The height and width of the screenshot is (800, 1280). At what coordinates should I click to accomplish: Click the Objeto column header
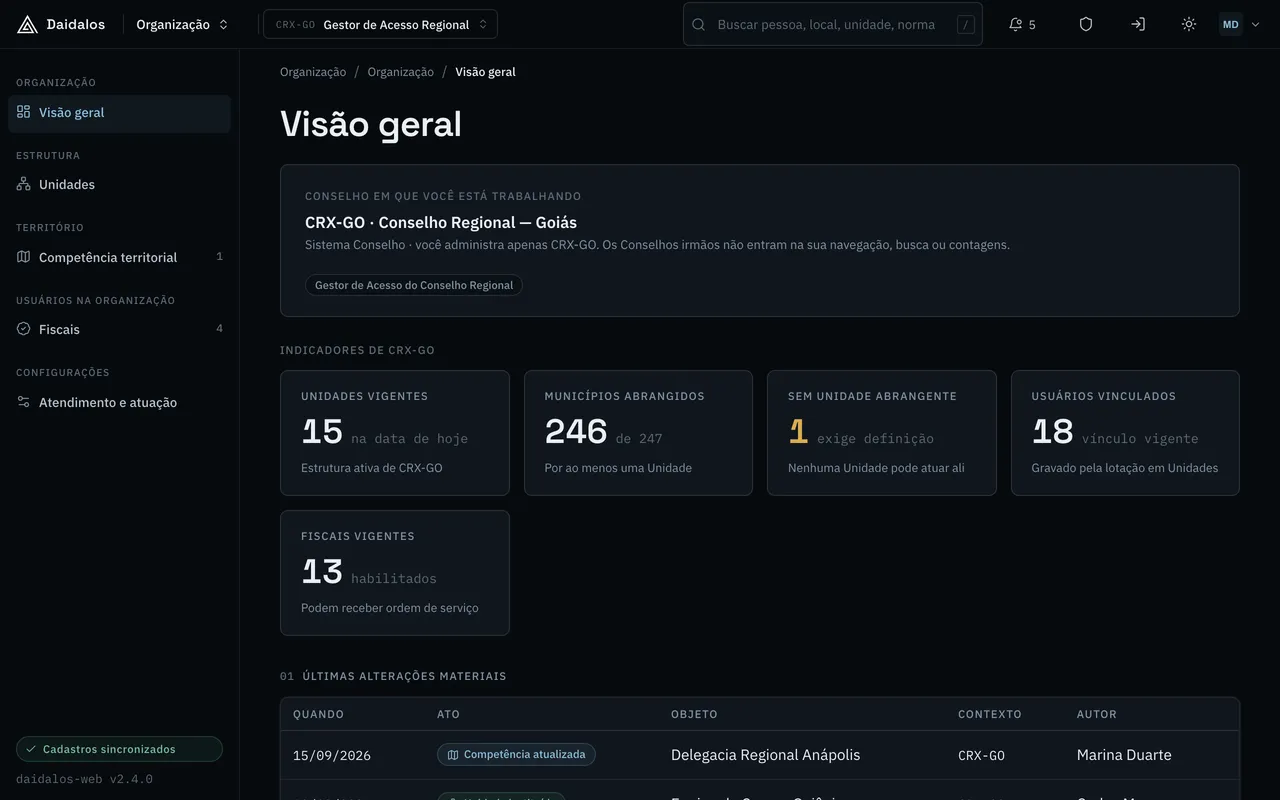pos(694,714)
